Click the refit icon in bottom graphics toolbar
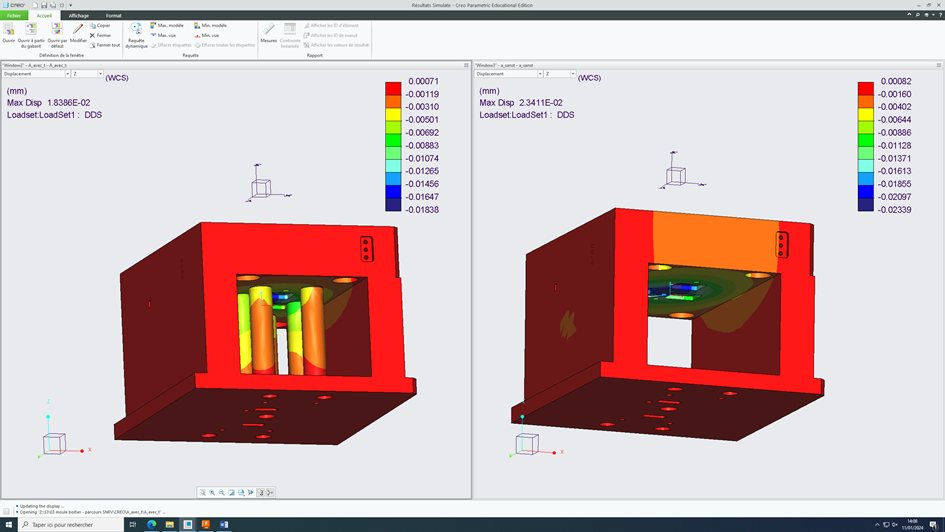This screenshot has width=945, height=532. (x=202, y=492)
